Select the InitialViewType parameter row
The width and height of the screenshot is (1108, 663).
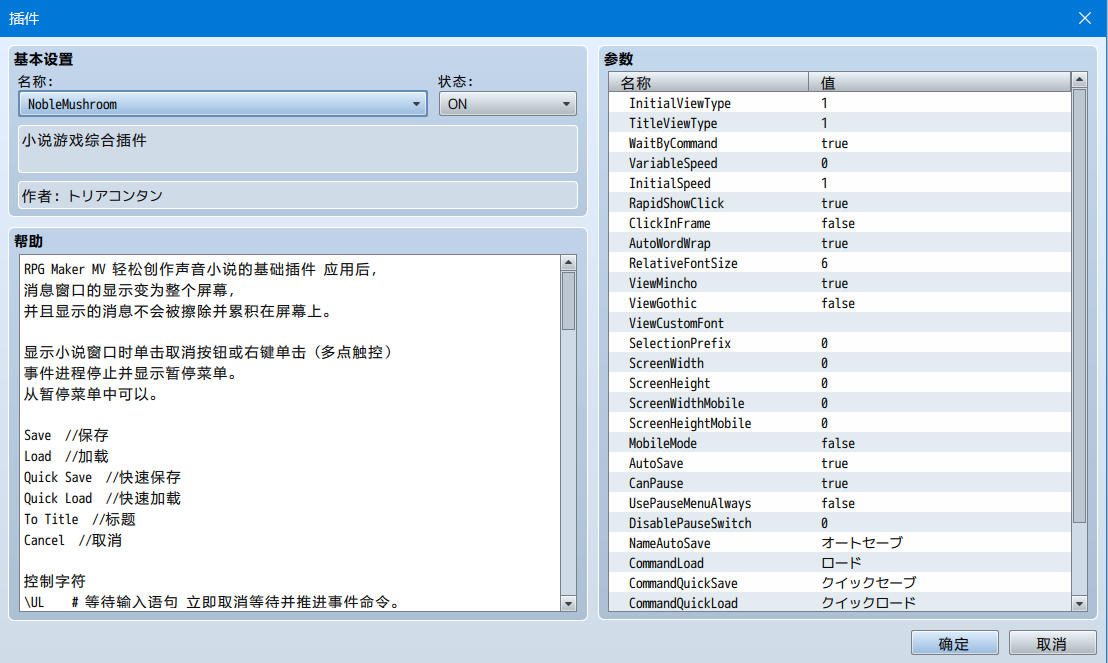click(x=839, y=103)
